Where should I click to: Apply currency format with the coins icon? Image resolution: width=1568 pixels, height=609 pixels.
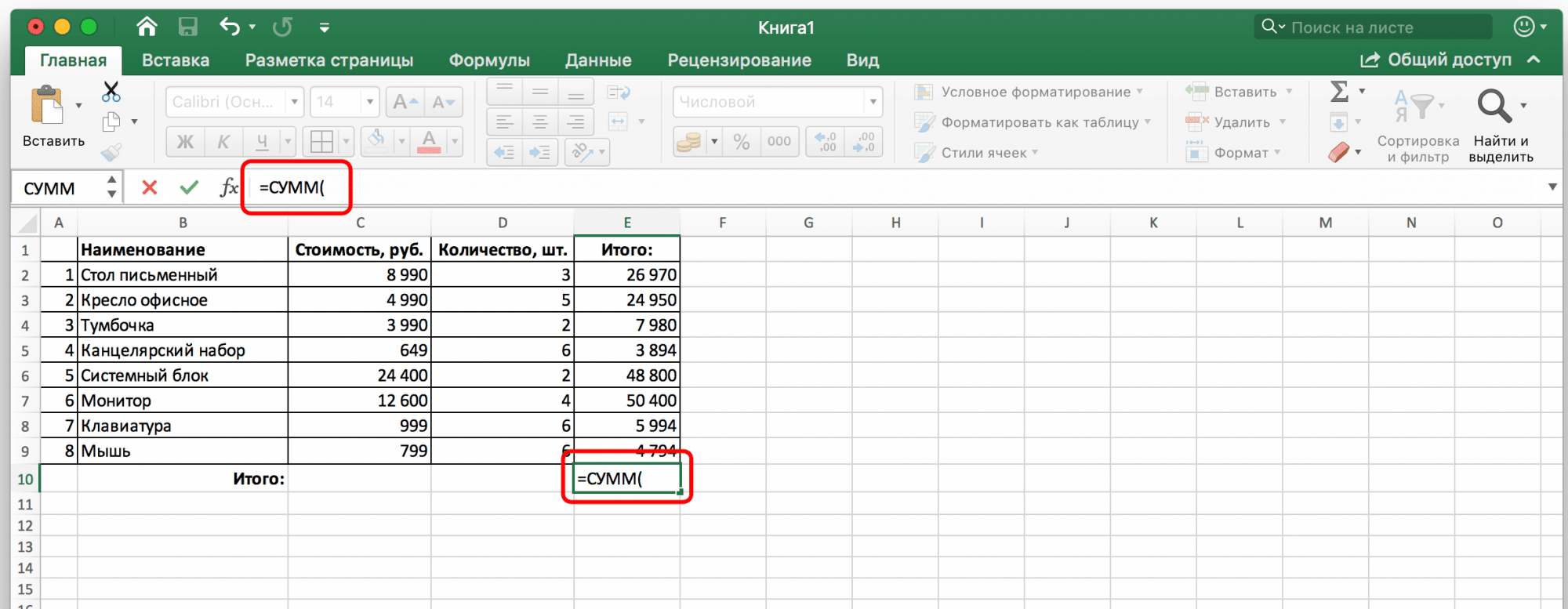click(x=689, y=142)
